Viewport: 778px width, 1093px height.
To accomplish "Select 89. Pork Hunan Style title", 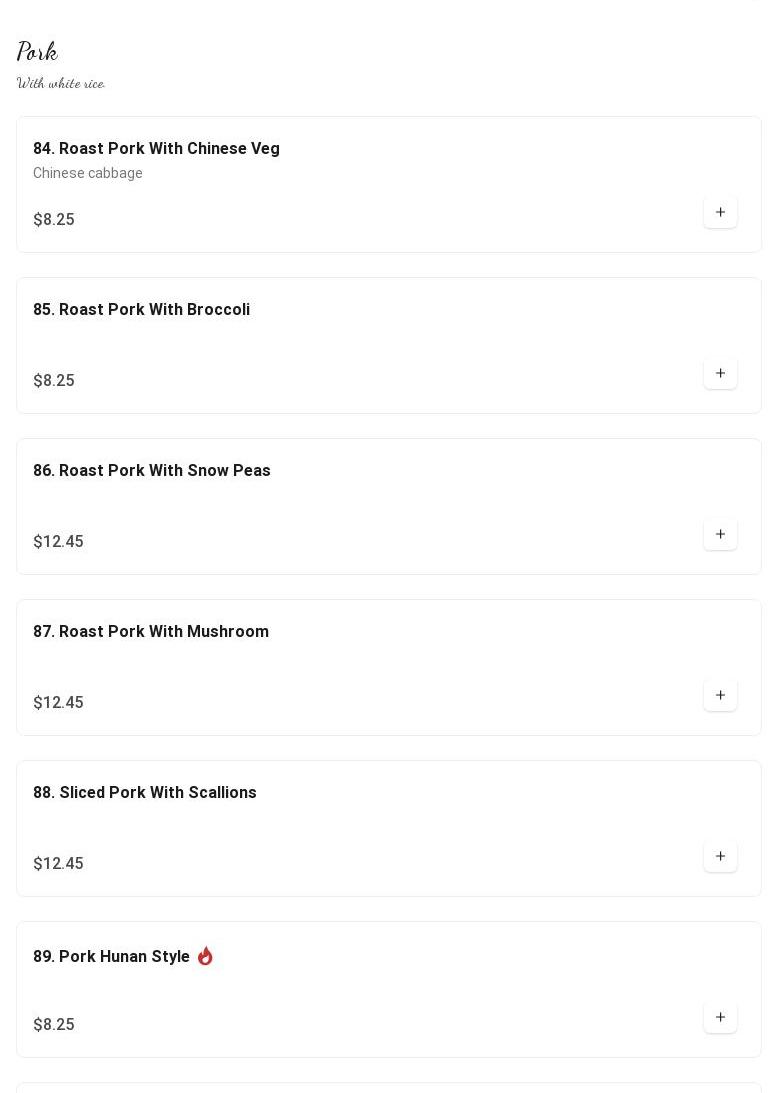I will click(111, 957).
